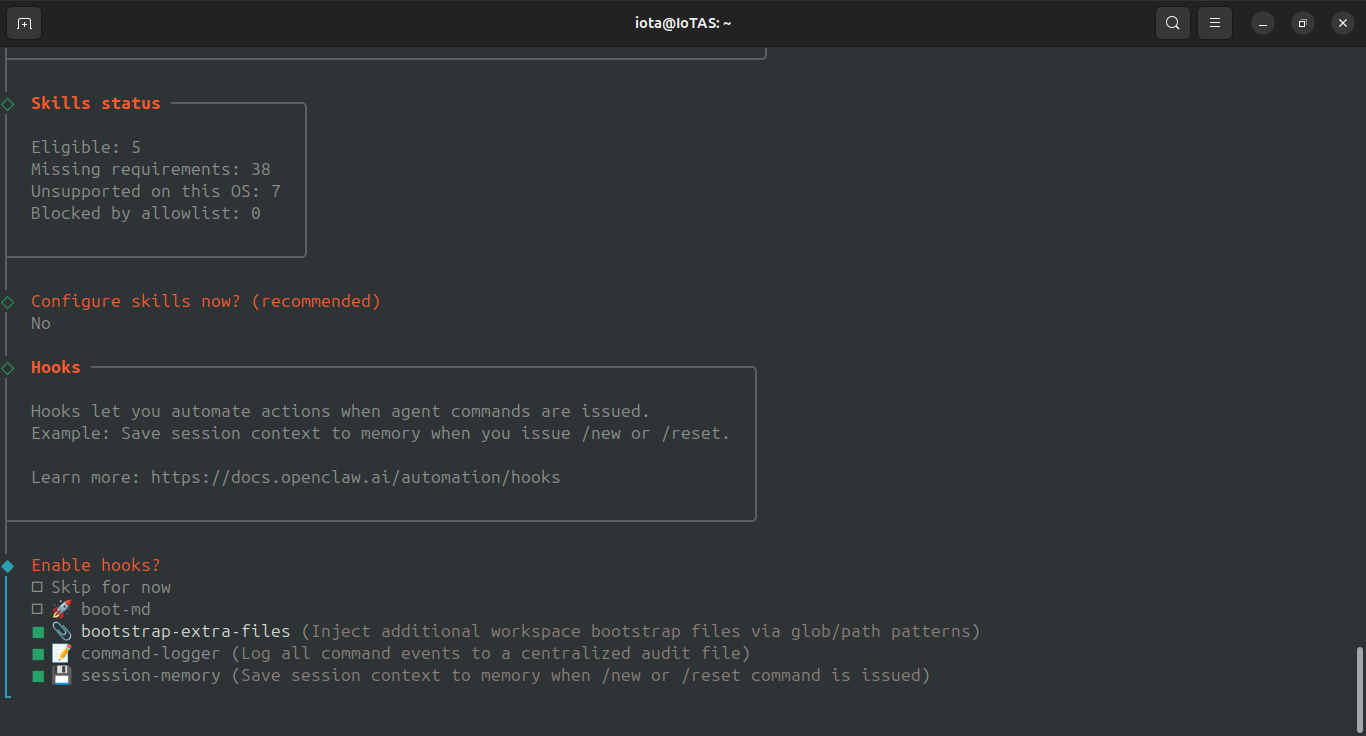Click the 'No' answer under Configure skills
This screenshot has width=1366, height=736.
41,323
